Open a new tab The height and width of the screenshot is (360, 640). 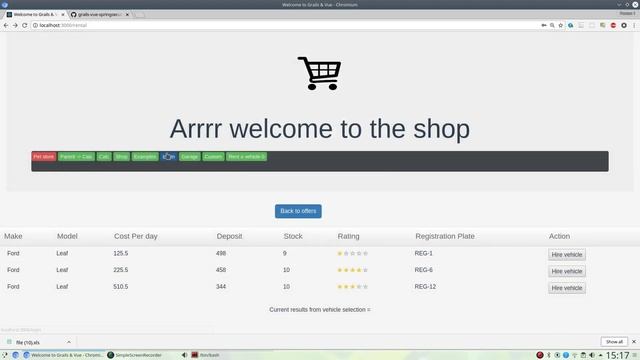point(139,15)
